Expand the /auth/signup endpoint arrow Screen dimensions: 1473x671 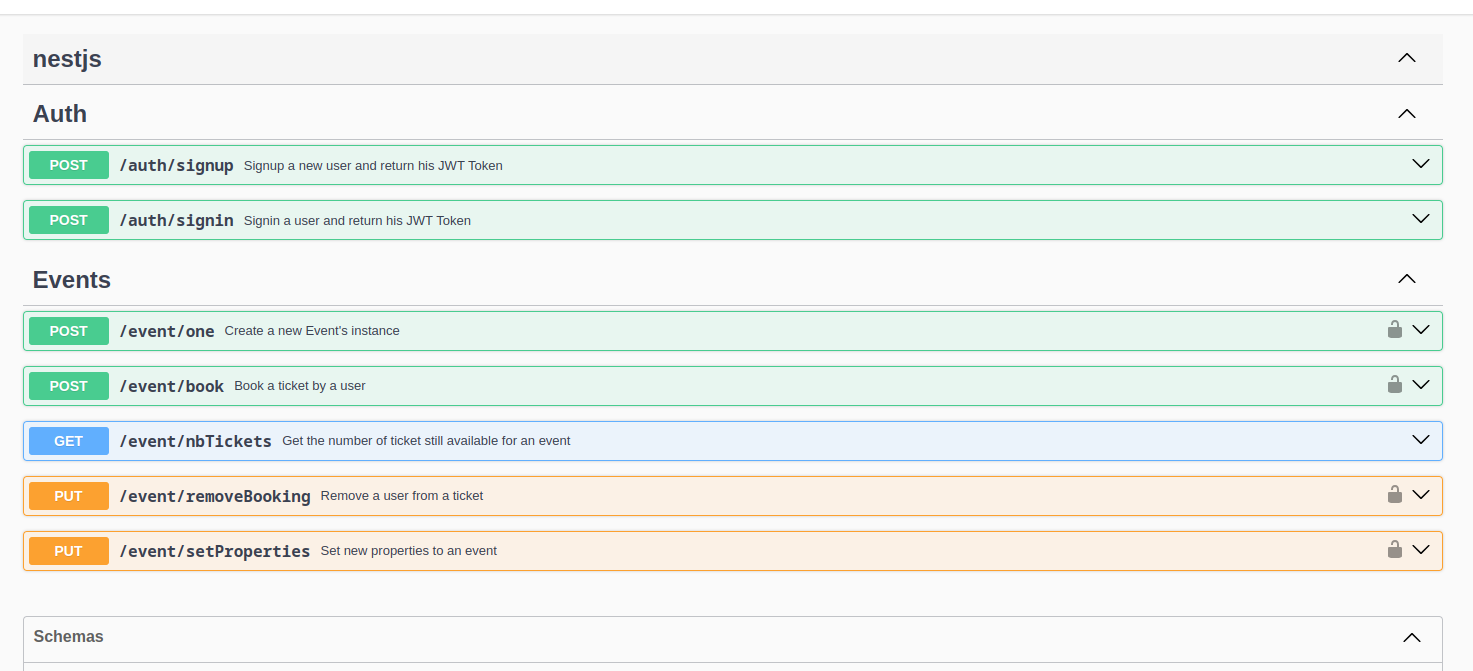pos(1420,164)
